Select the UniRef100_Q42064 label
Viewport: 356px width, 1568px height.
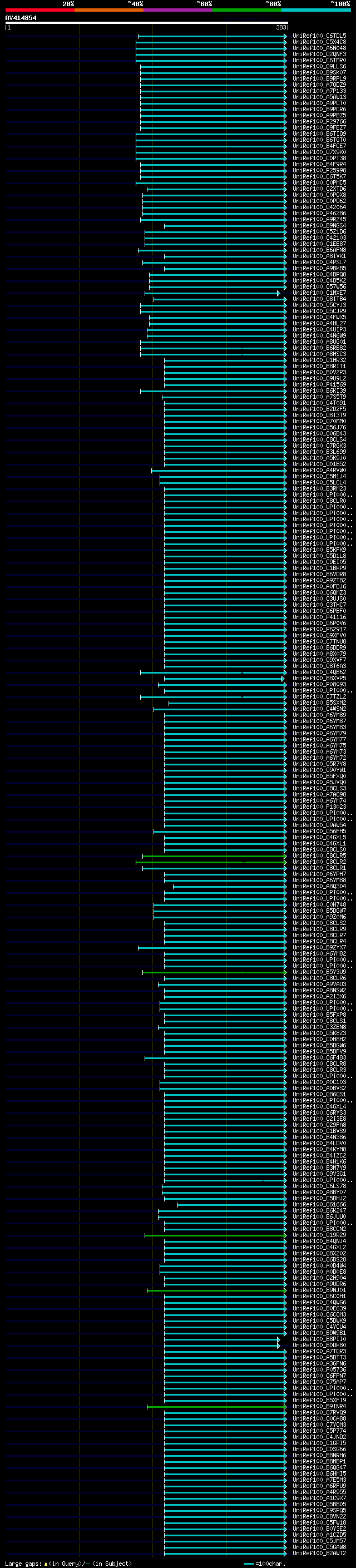coord(319,207)
